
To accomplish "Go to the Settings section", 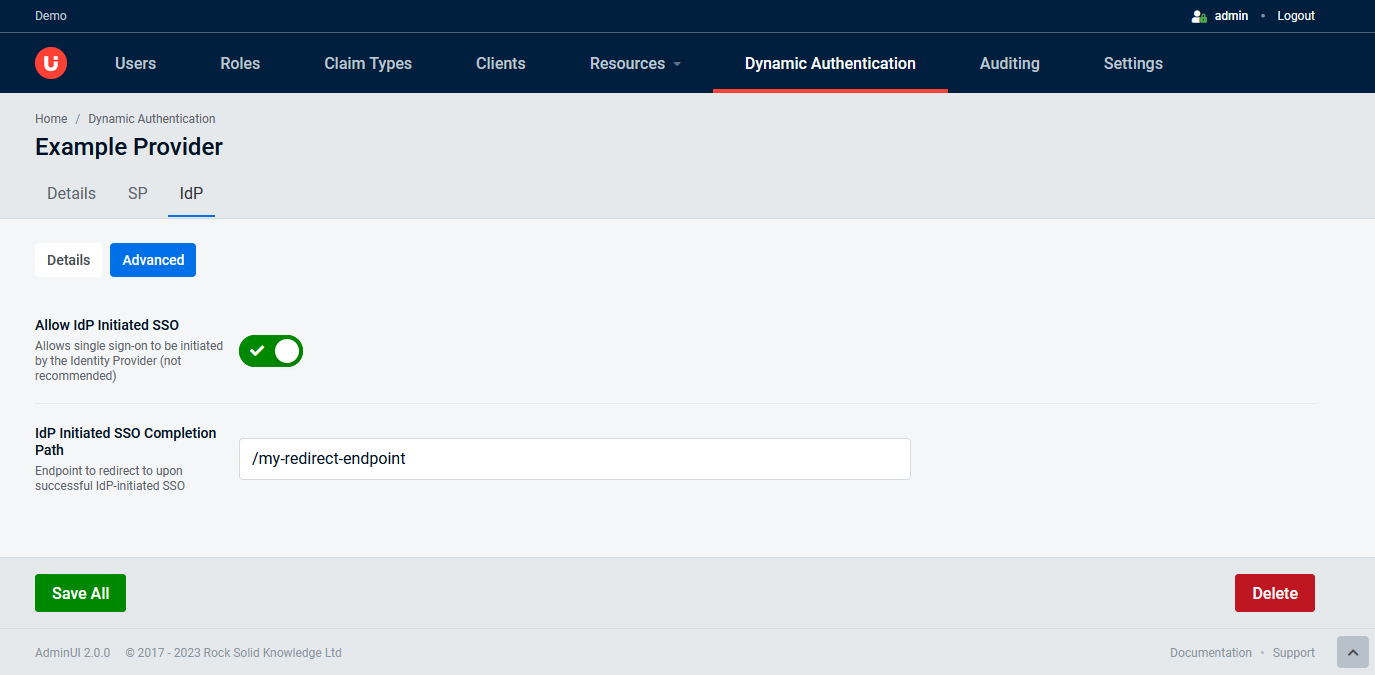I will (x=1132, y=62).
